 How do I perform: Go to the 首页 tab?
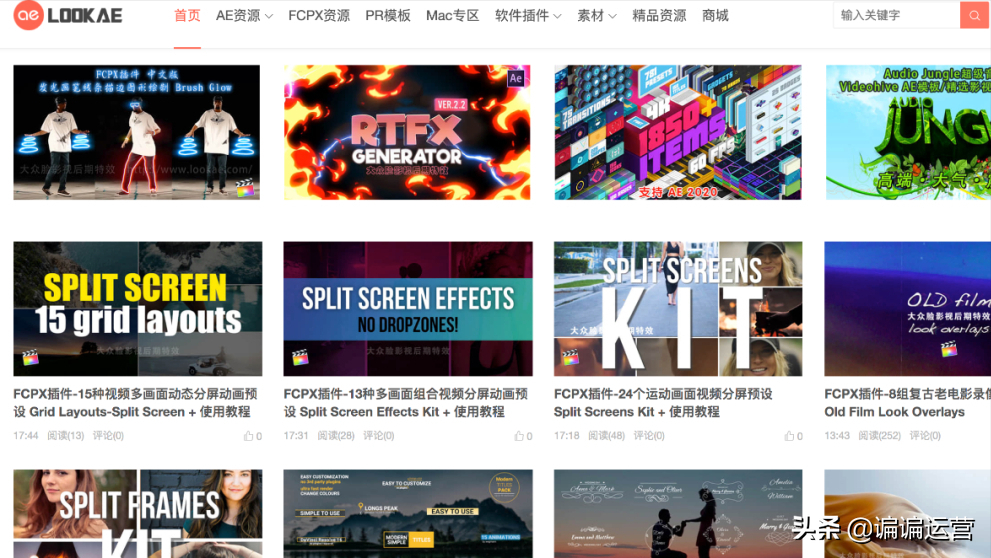[187, 16]
